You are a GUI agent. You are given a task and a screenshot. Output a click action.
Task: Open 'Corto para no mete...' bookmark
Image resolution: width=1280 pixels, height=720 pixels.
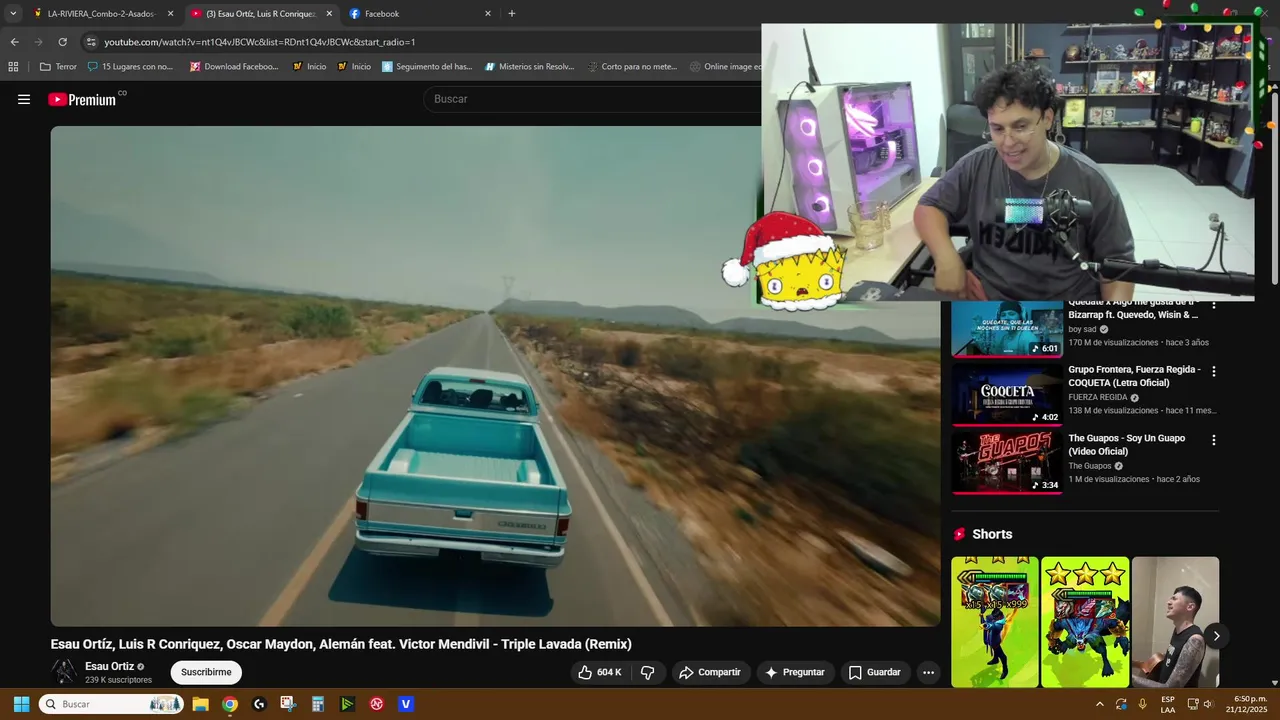click(x=632, y=67)
